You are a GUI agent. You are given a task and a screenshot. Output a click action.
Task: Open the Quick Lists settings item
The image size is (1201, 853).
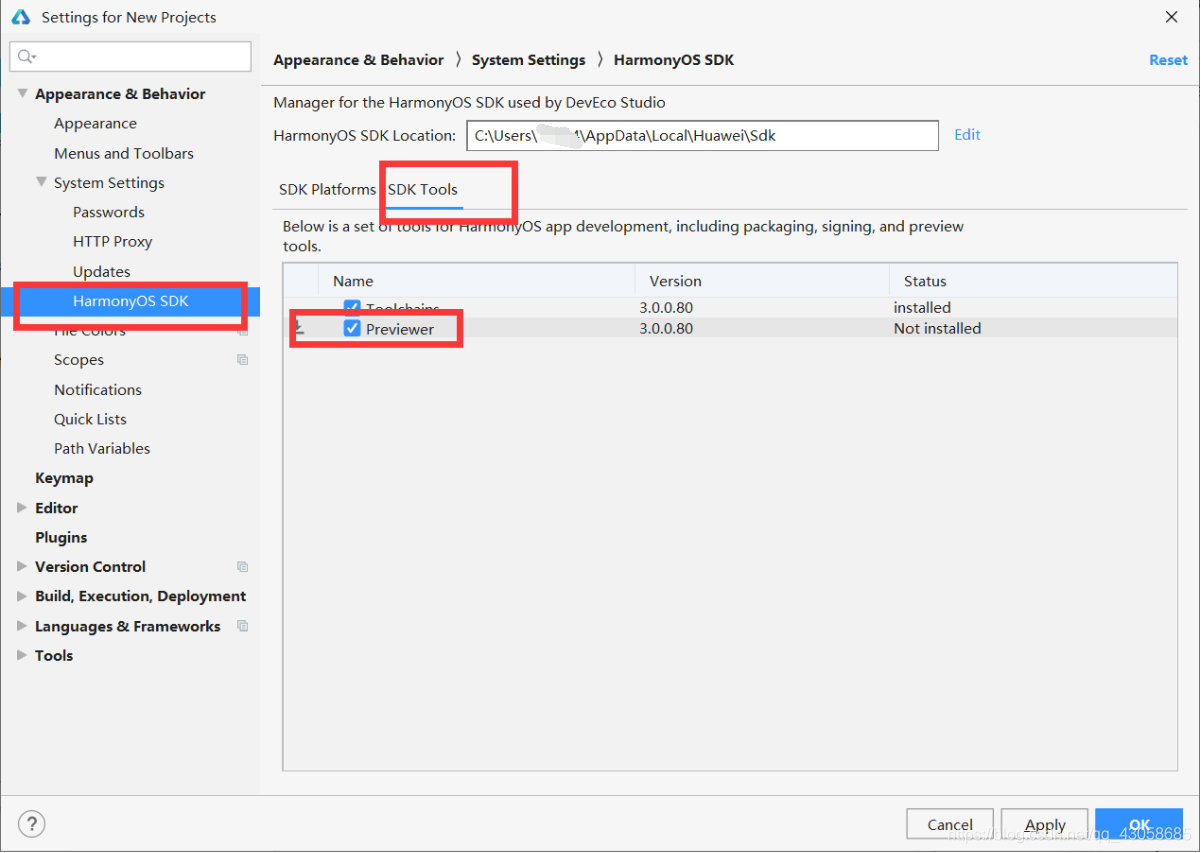coord(90,419)
